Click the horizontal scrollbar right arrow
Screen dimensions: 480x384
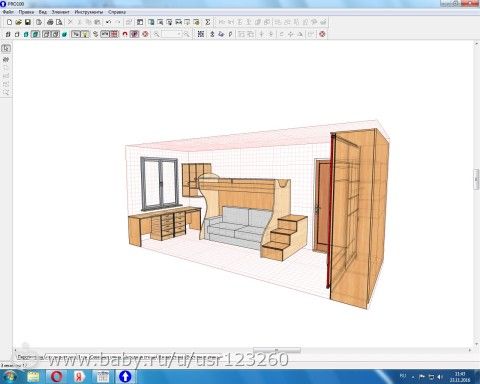pos(470,350)
